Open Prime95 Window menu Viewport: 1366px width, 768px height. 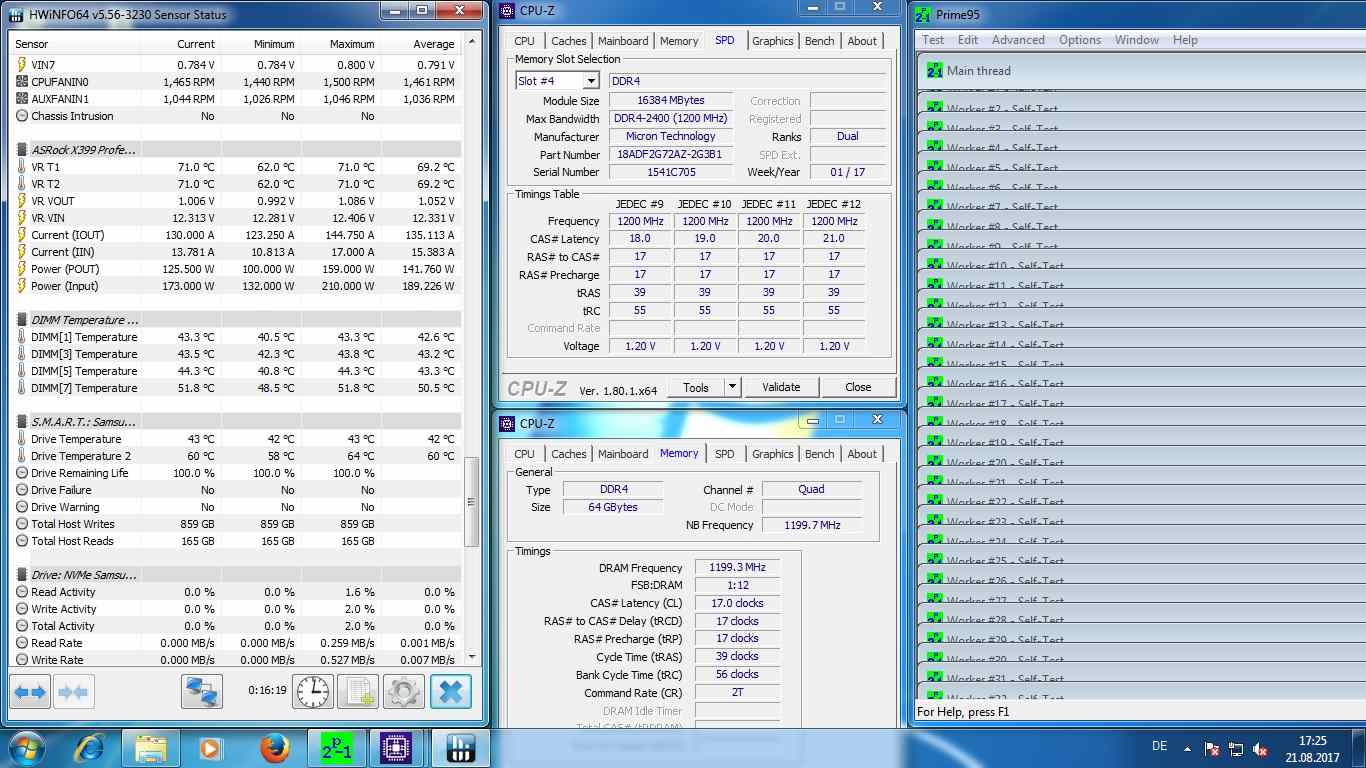coord(1136,40)
